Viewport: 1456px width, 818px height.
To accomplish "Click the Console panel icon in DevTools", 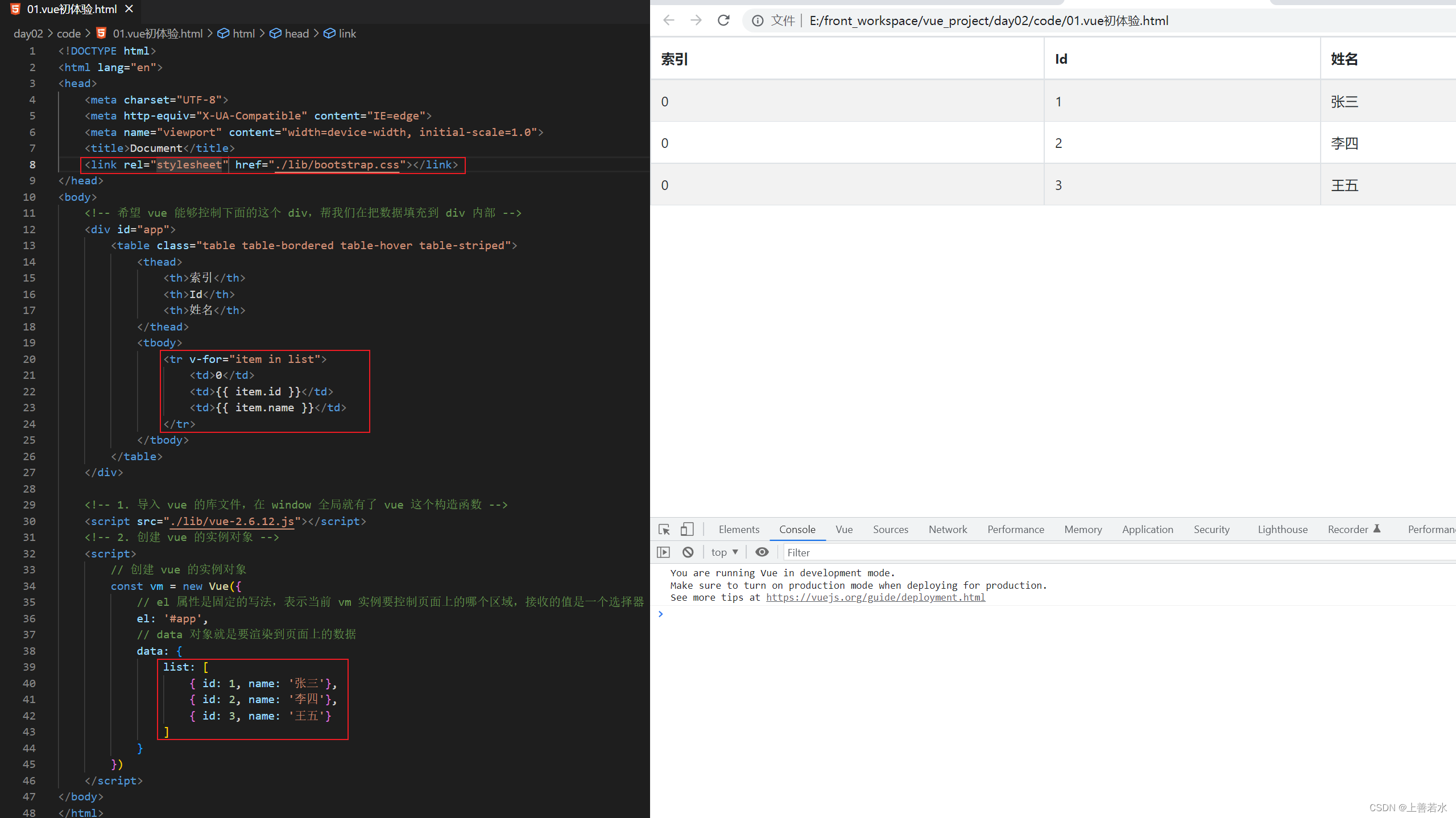I will click(797, 530).
